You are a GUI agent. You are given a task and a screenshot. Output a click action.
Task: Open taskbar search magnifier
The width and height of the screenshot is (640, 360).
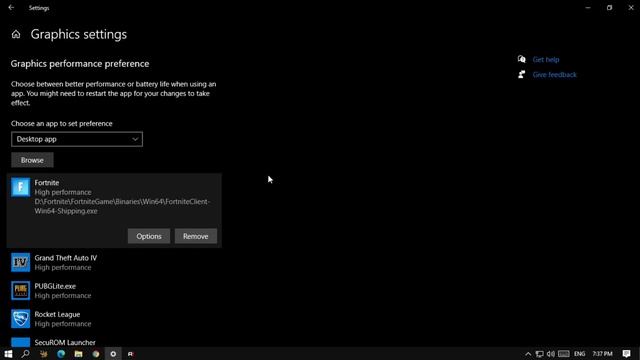click(x=25, y=354)
